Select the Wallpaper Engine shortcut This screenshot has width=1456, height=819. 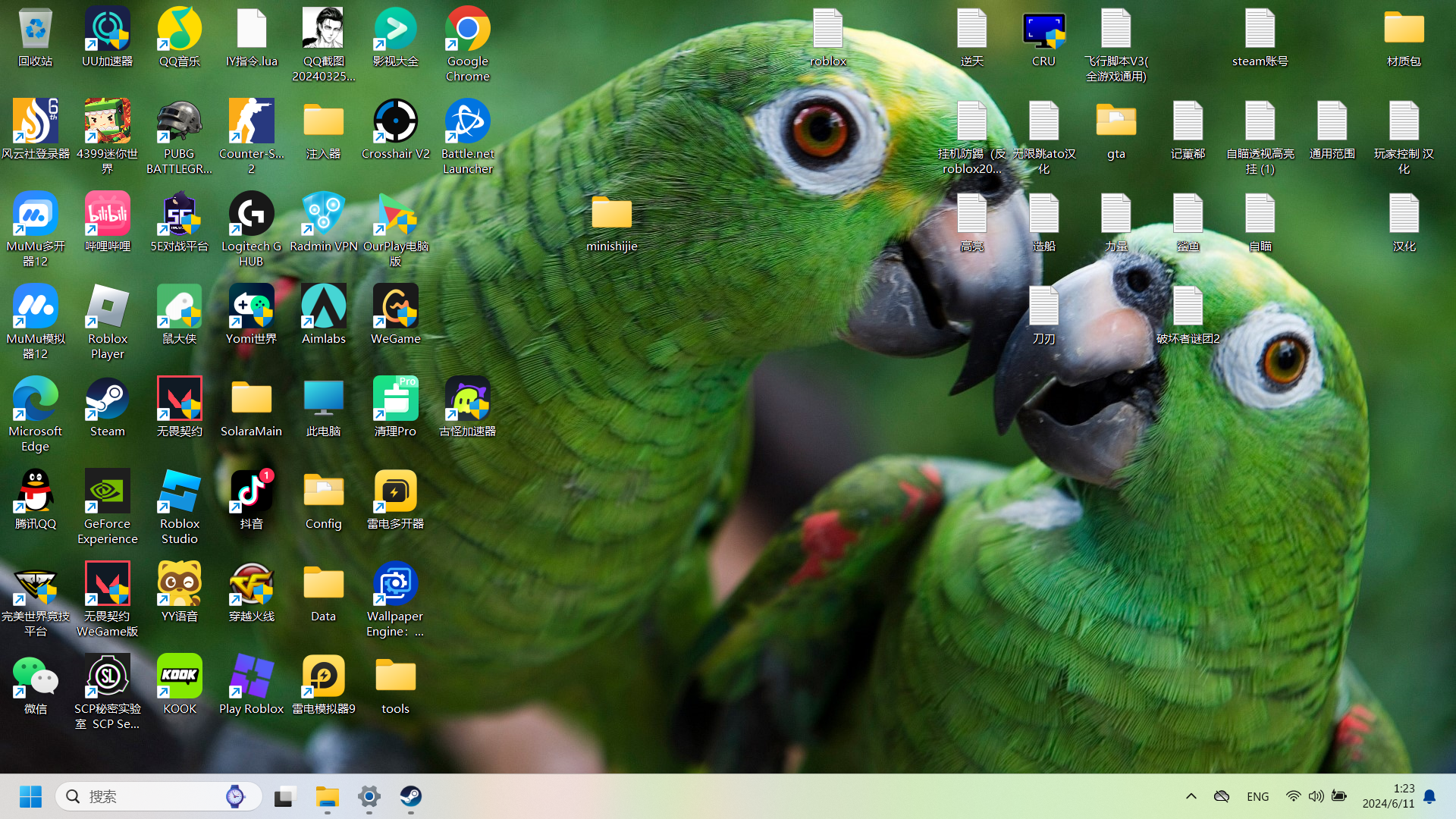(x=395, y=585)
